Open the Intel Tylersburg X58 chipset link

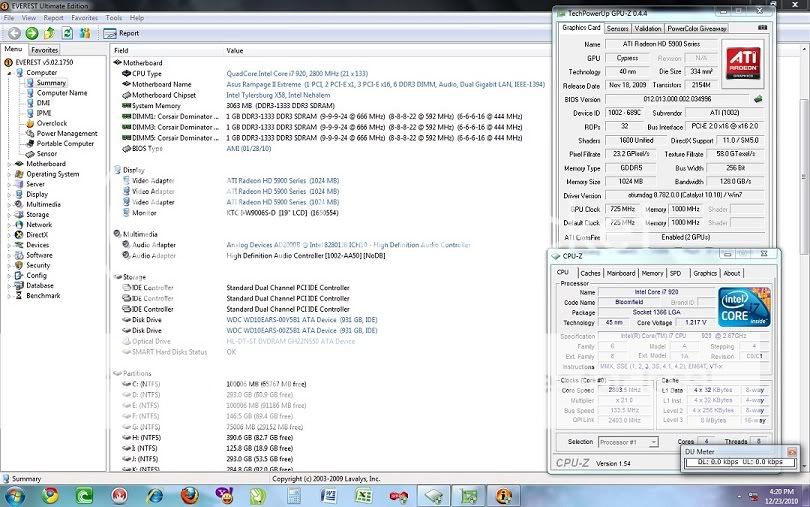(278, 95)
